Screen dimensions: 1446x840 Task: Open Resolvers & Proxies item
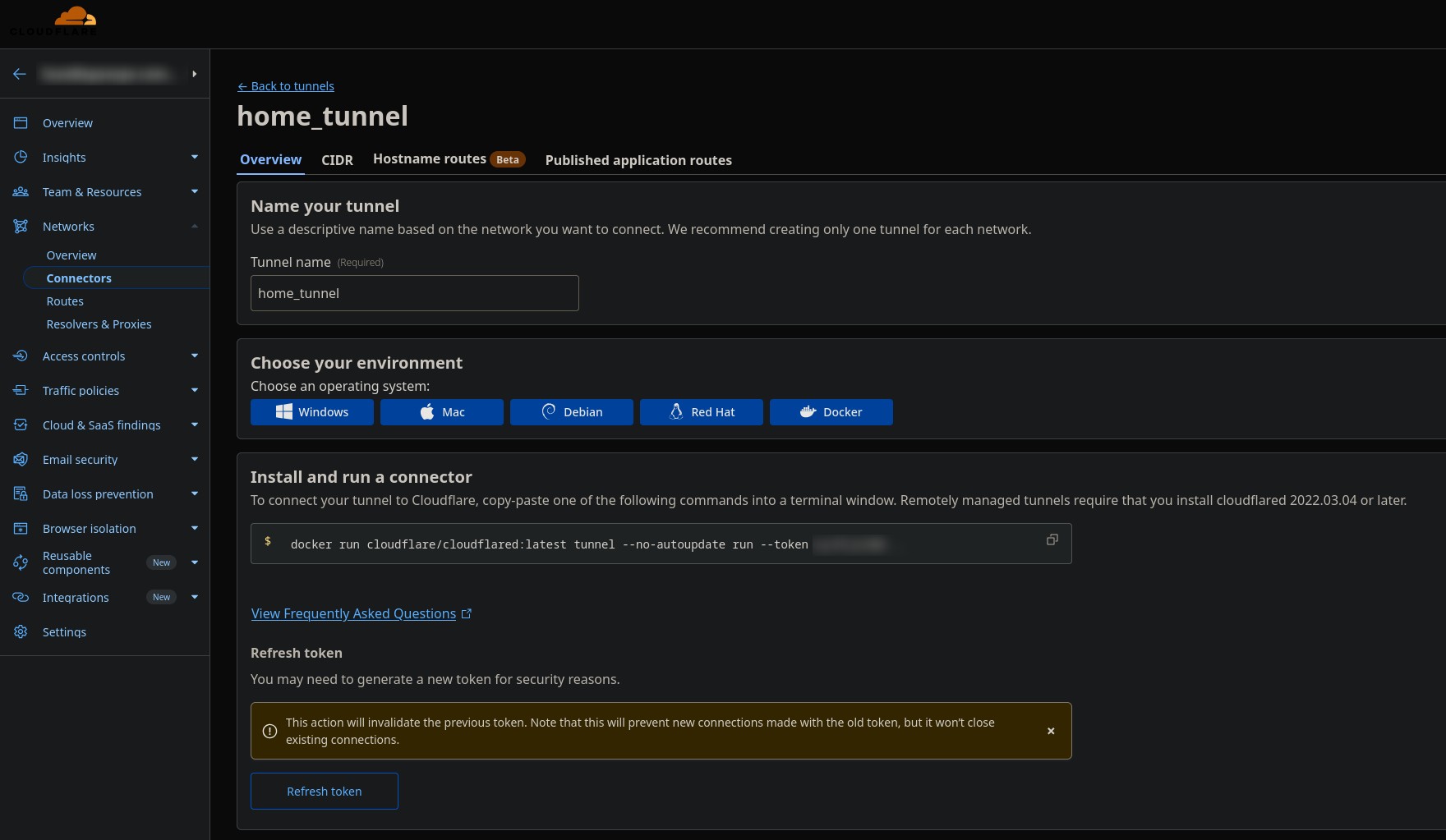click(x=99, y=324)
